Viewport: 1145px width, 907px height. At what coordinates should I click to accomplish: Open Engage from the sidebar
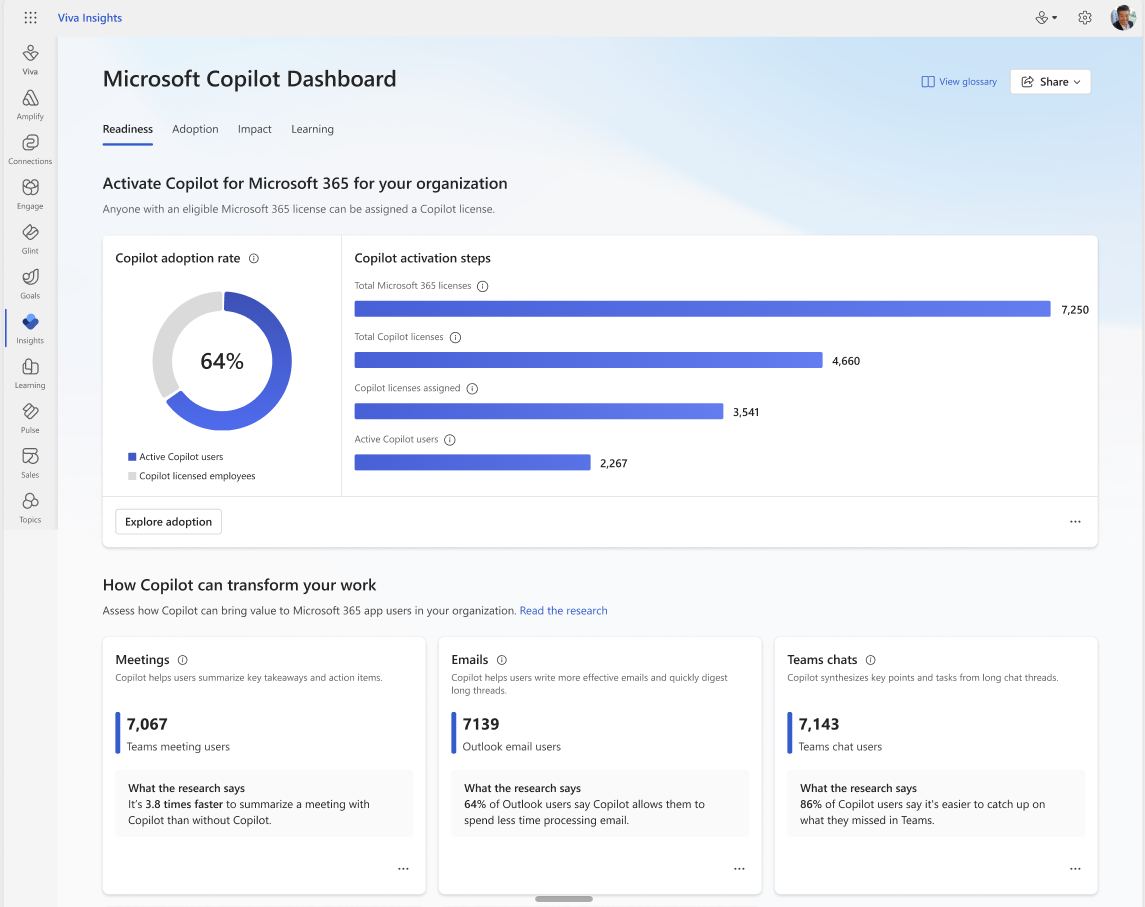pyautogui.click(x=30, y=194)
